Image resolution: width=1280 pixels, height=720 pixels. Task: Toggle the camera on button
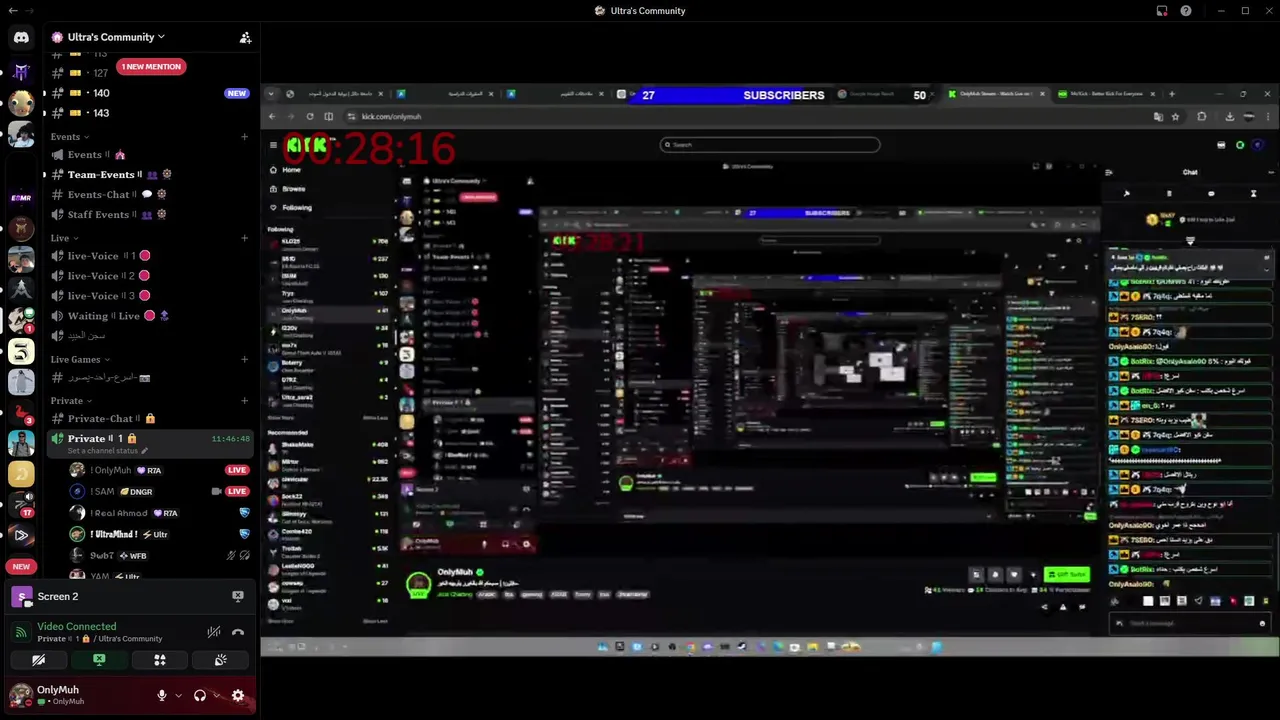point(38,660)
